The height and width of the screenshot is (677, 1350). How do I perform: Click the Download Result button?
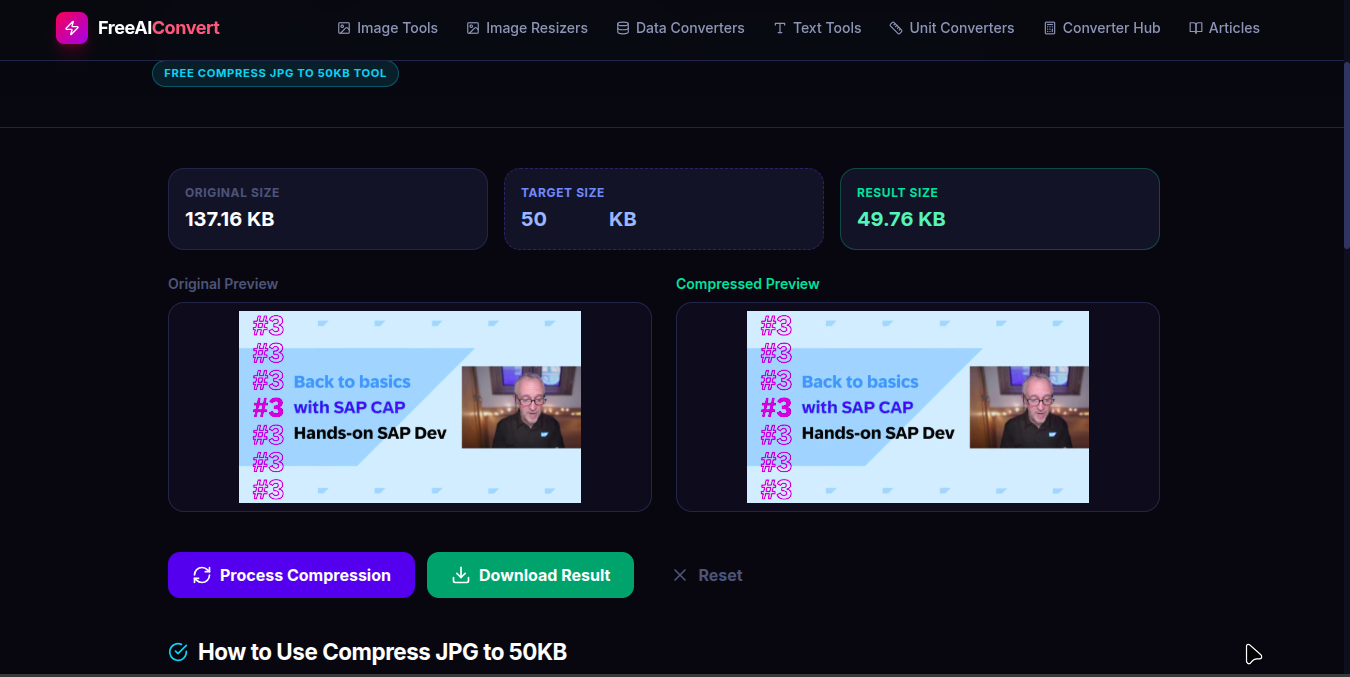pos(530,575)
